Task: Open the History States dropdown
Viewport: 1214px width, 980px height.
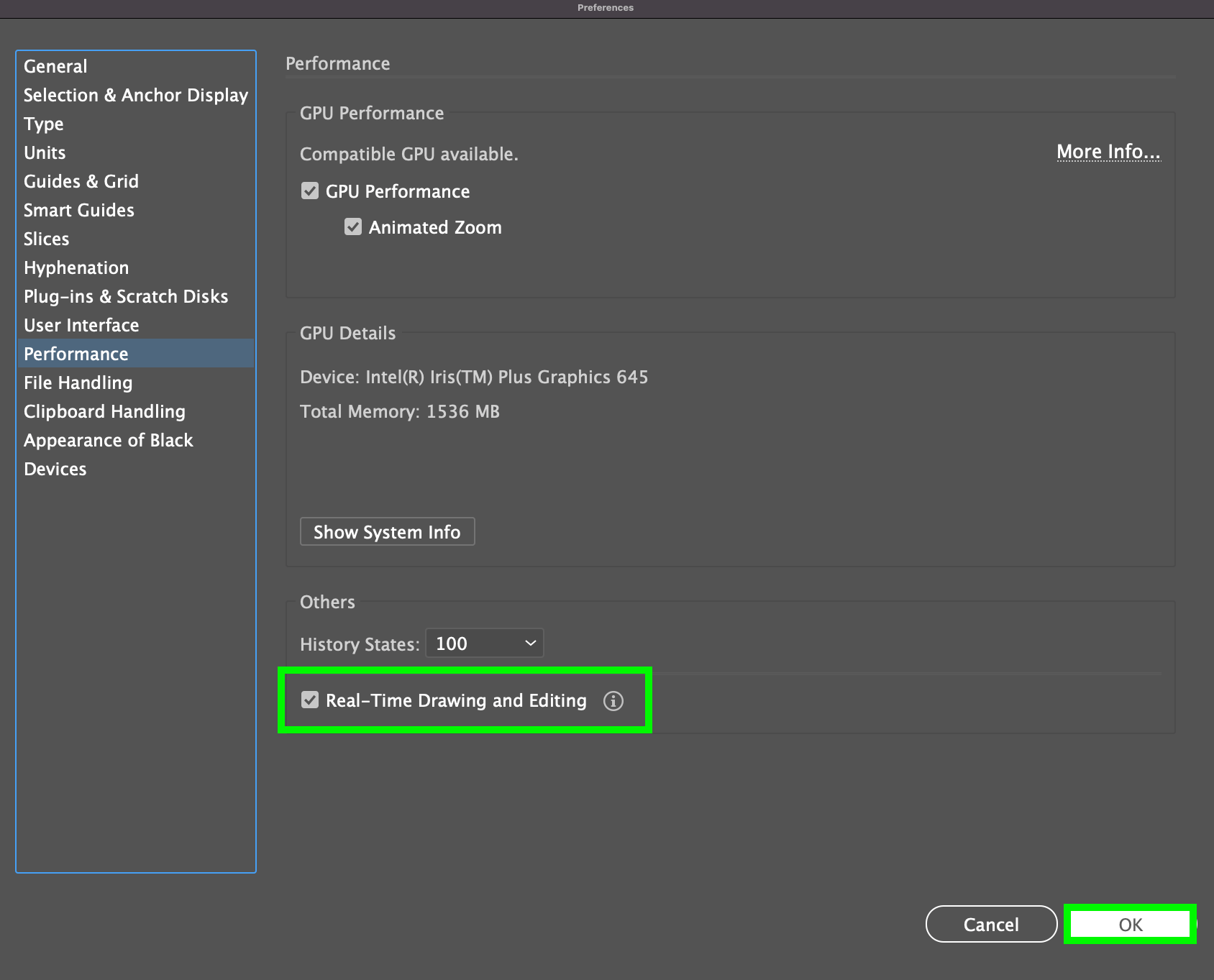Action: [x=485, y=644]
